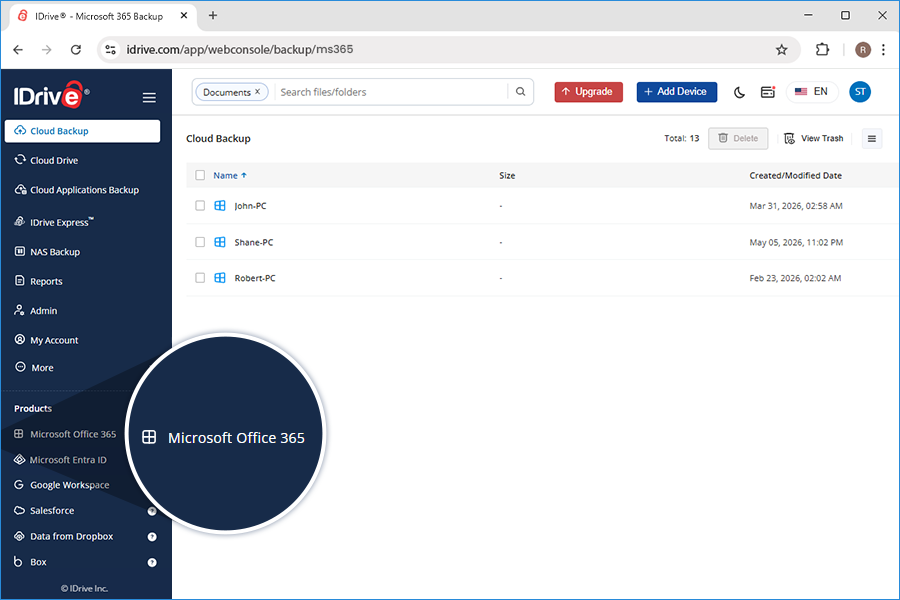Viewport: 900px width, 600px height.
Task: Open My Account in sidebar
Action: [46, 340]
